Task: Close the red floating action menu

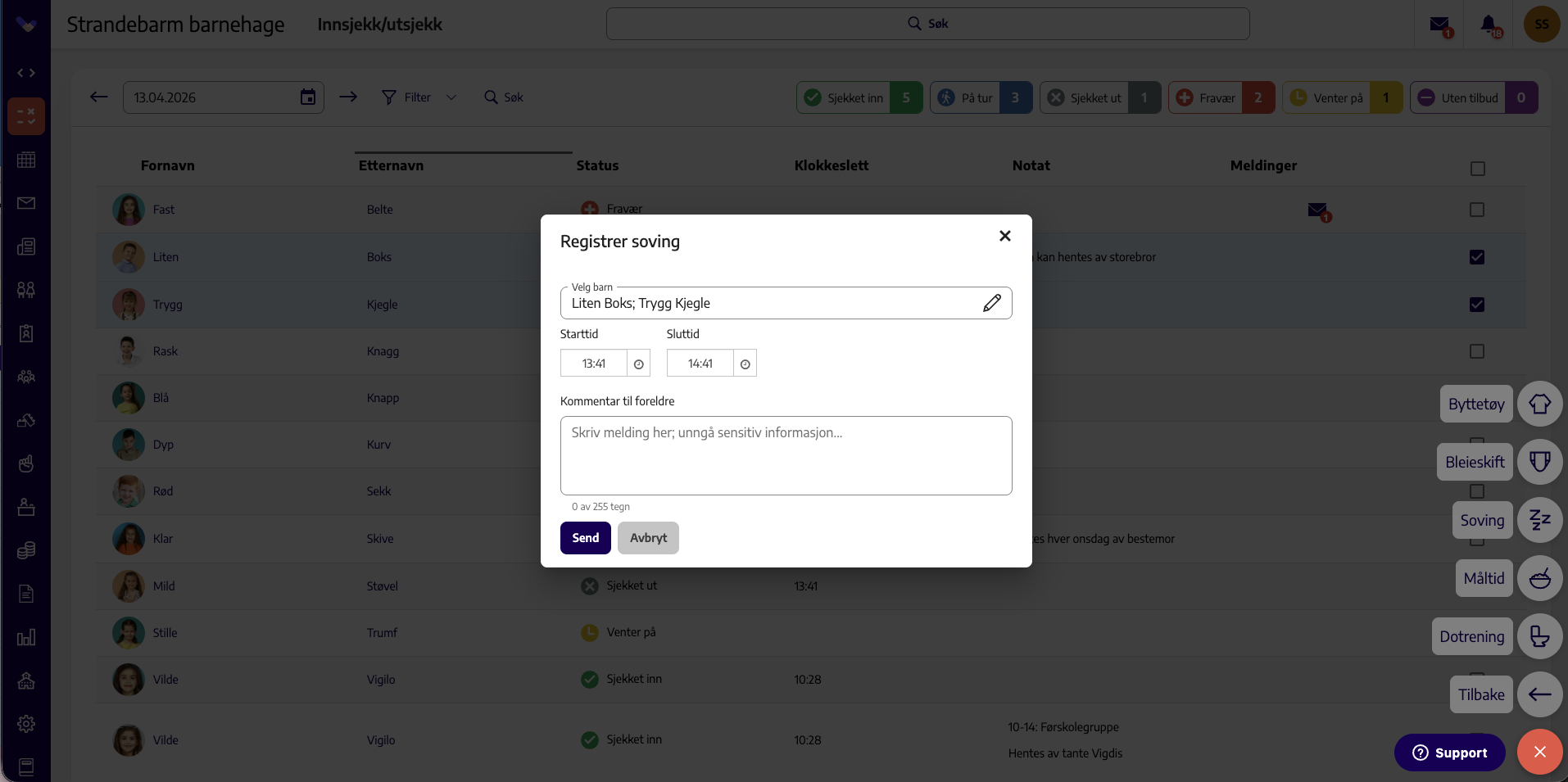Action: pos(1540,752)
